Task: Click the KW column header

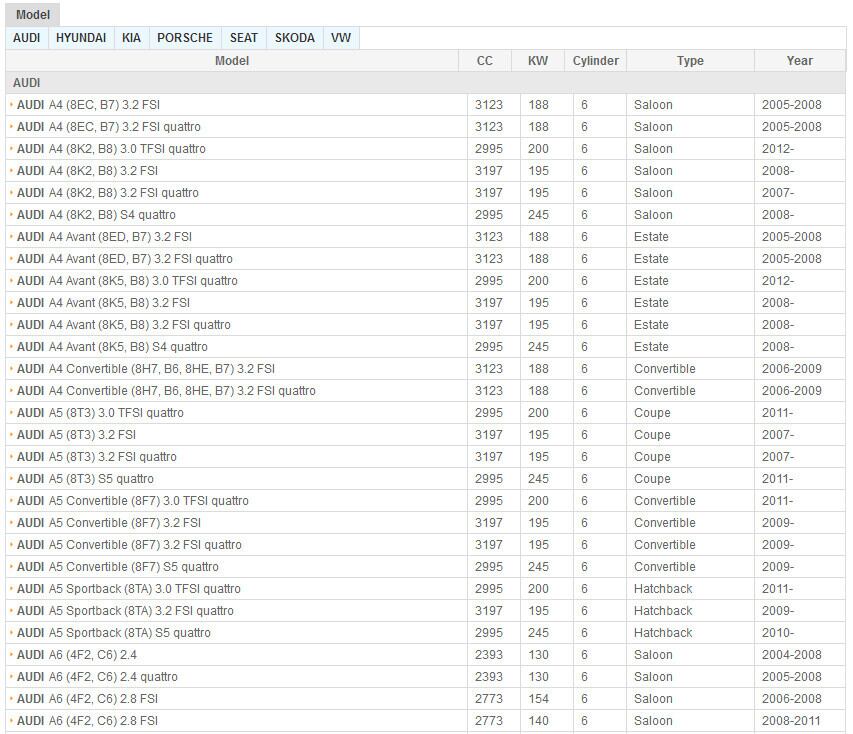Action: (538, 61)
